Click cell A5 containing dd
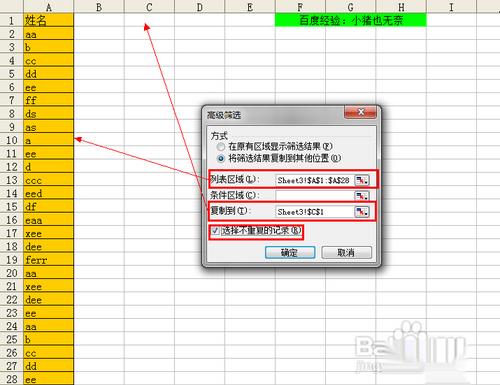This screenshot has height=385, width=500. coord(49,74)
